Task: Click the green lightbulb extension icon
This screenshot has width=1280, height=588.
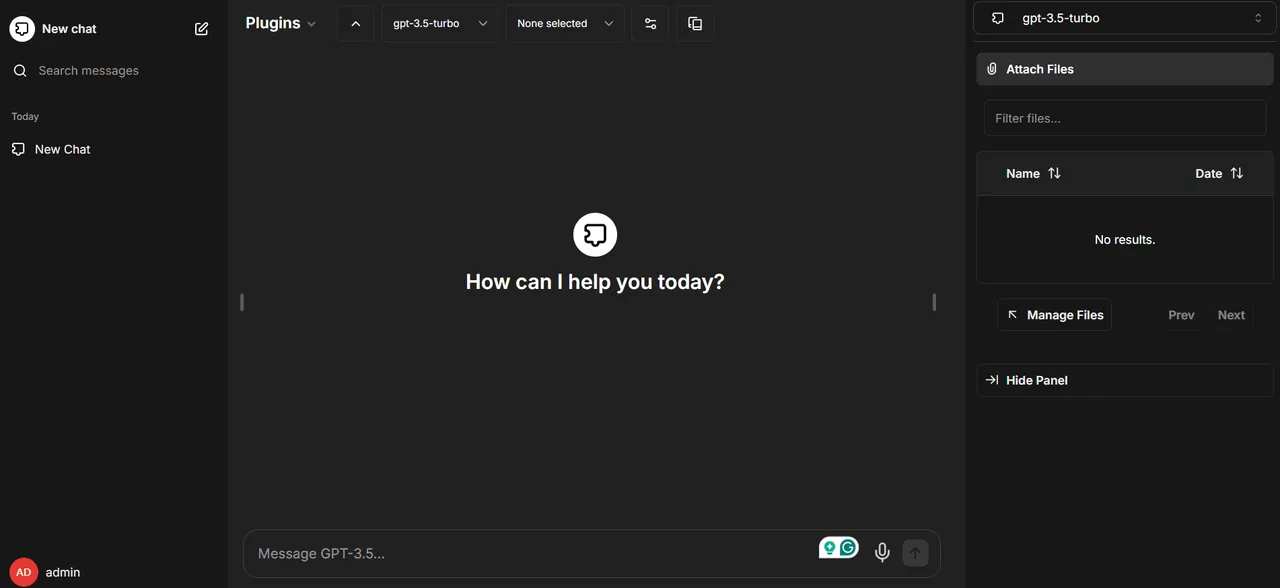Action: click(829, 548)
